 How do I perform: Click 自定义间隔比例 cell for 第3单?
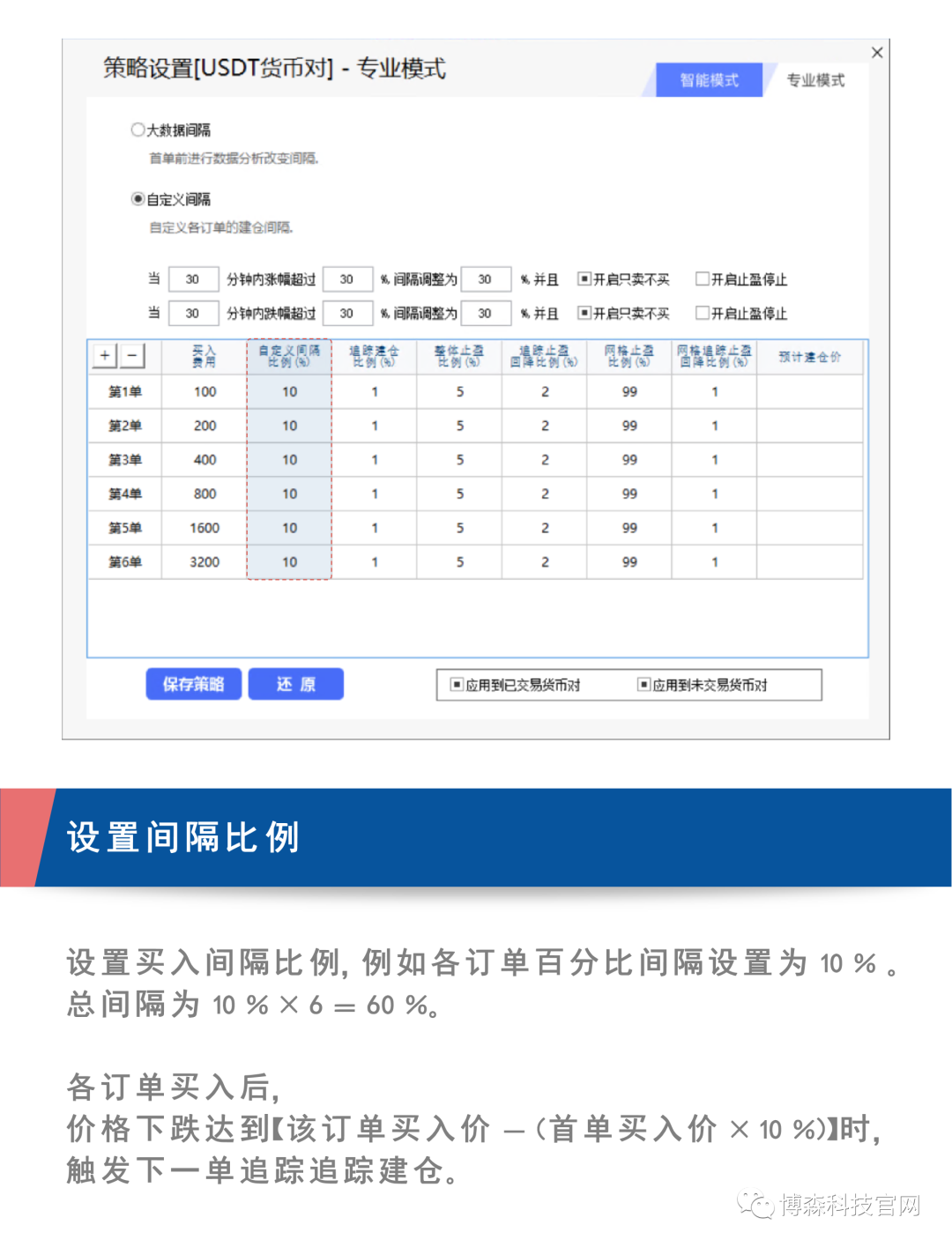pyautogui.click(x=289, y=460)
